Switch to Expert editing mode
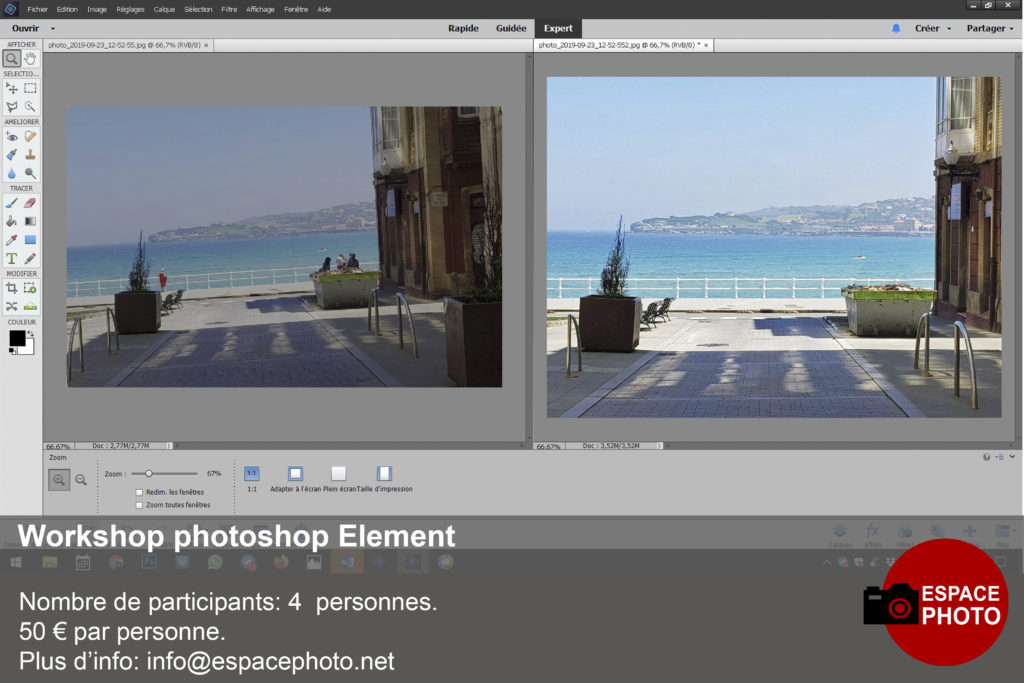1024x683 pixels. pyautogui.click(x=558, y=29)
